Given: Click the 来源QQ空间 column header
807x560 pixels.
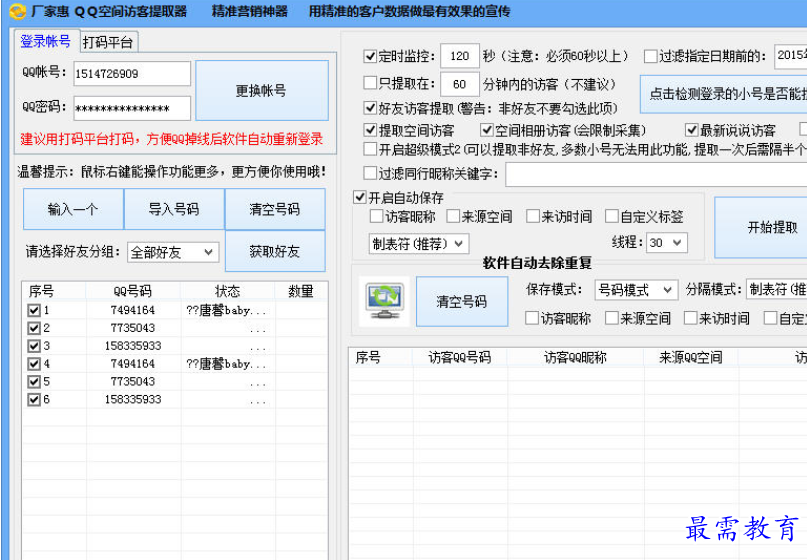Looking at the screenshot, I should pos(691,357).
